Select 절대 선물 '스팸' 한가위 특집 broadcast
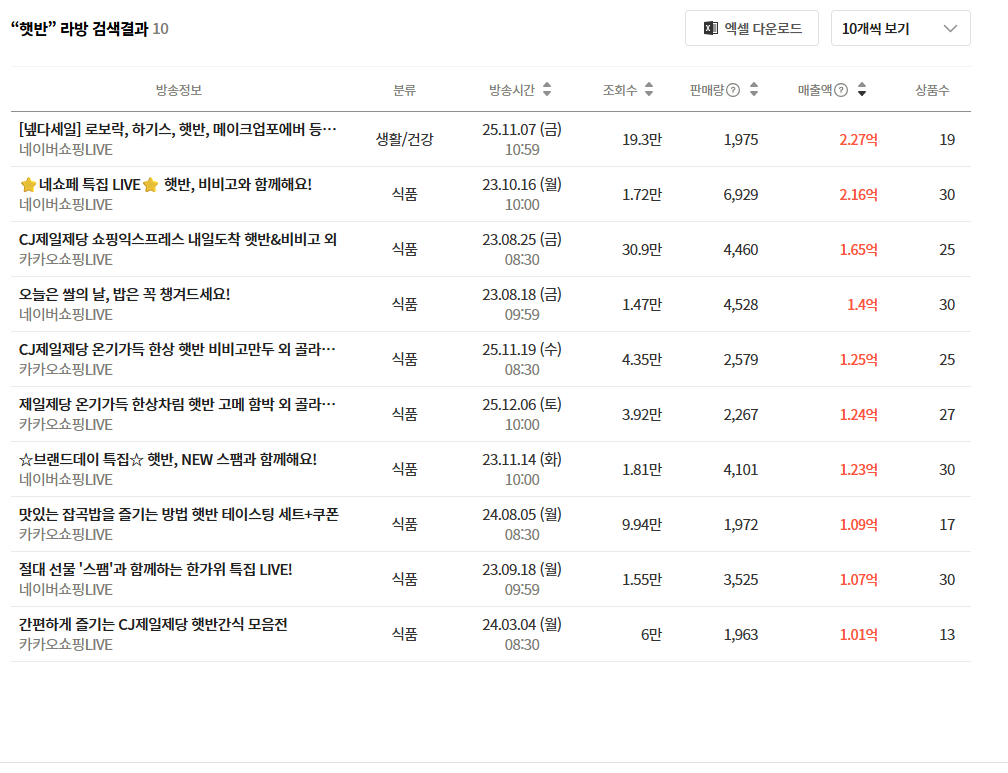This screenshot has width=1008, height=773. click(156, 569)
